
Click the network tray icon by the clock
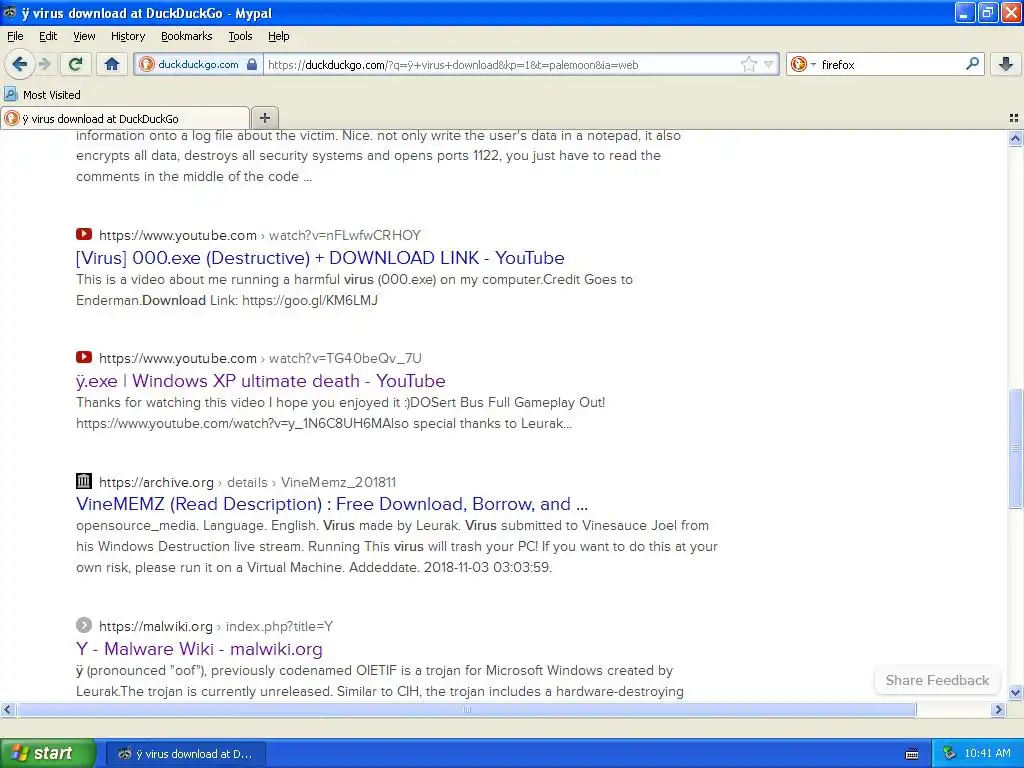(x=949, y=754)
